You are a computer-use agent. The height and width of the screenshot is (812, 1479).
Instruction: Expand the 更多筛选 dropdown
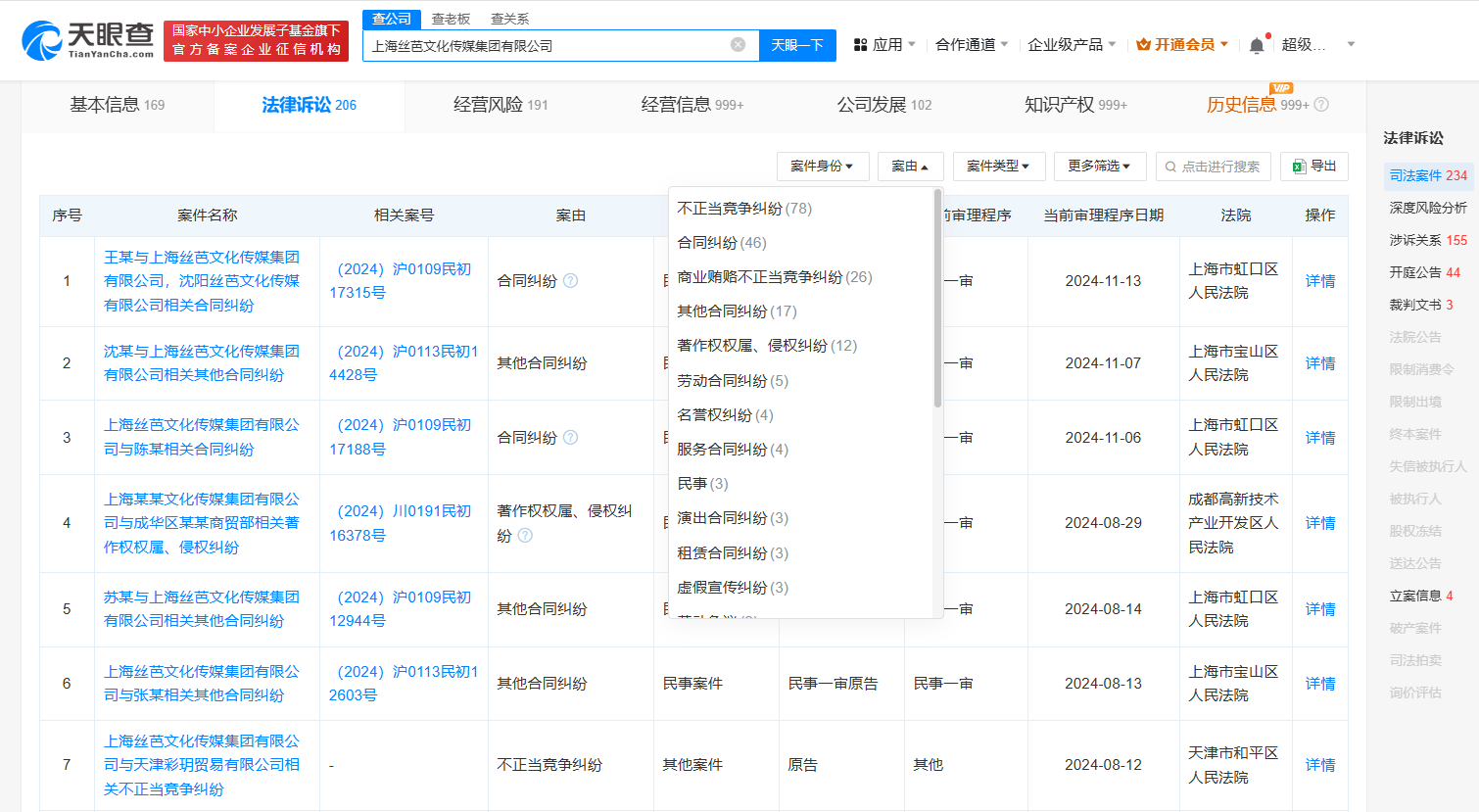pyautogui.click(x=1099, y=167)
